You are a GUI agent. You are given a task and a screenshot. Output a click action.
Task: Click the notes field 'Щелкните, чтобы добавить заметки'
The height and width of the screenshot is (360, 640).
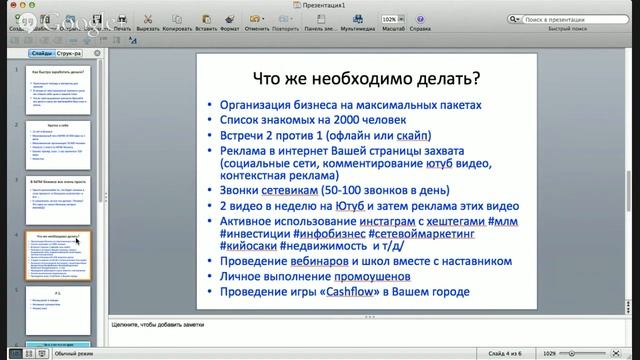click(x=158, y=325)
